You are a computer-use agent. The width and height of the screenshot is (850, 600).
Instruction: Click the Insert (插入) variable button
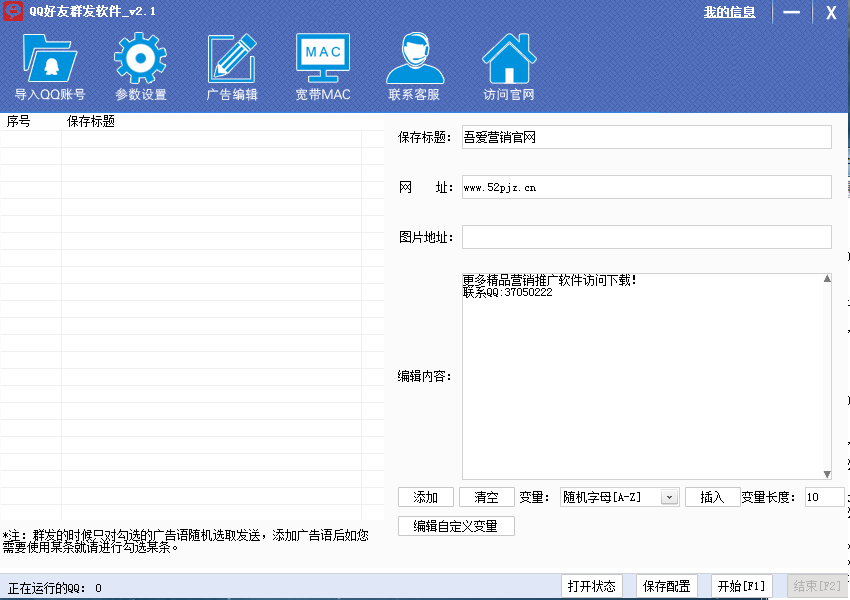pos(712,497)
